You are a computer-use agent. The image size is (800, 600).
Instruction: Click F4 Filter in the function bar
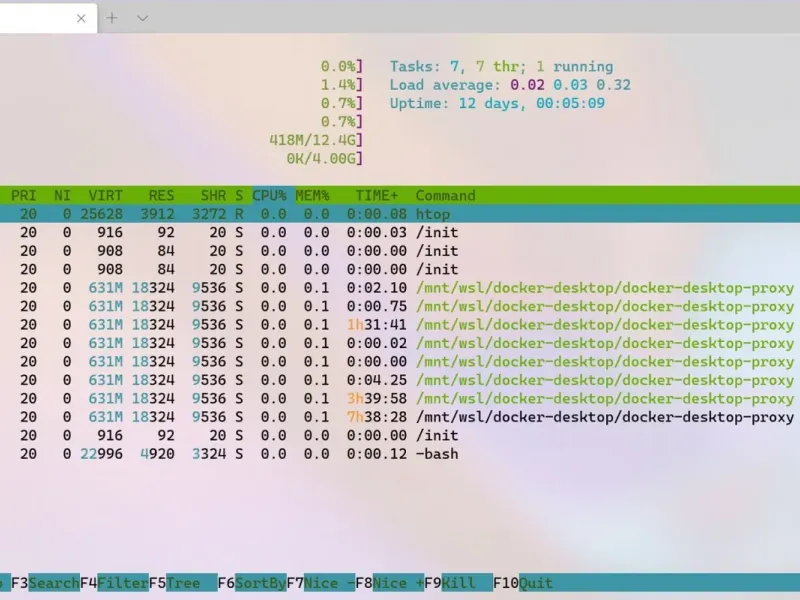(x=114, y=583)
